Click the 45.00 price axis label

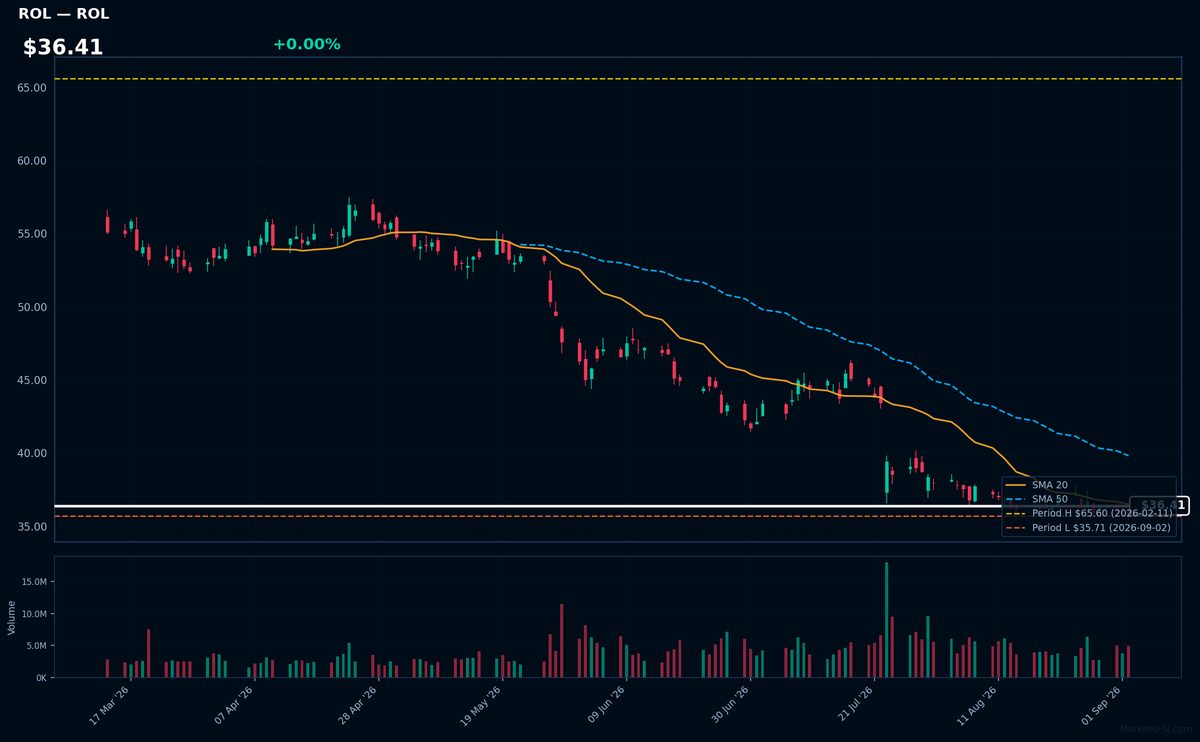click(x=32, y=380)
